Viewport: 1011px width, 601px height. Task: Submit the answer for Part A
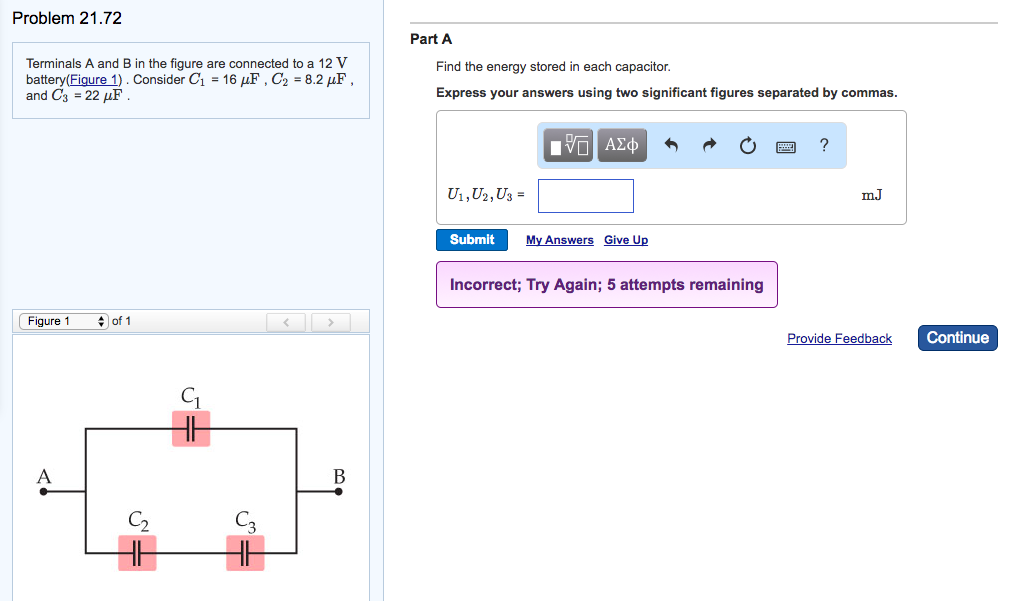pyautogui.click(x=471, y=239)
